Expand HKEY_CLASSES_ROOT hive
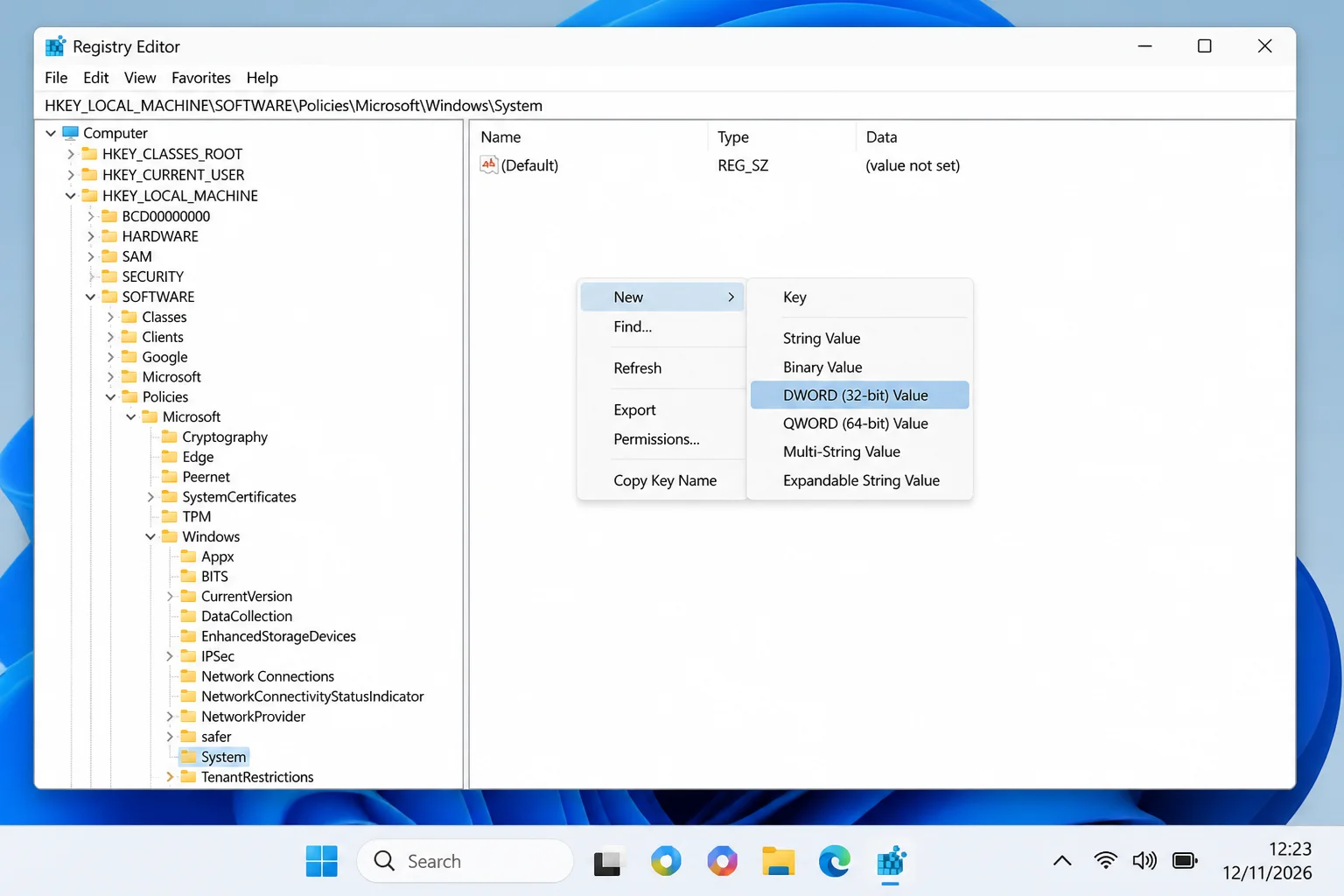Screen dimensions: 1344x896 (70, 154)
